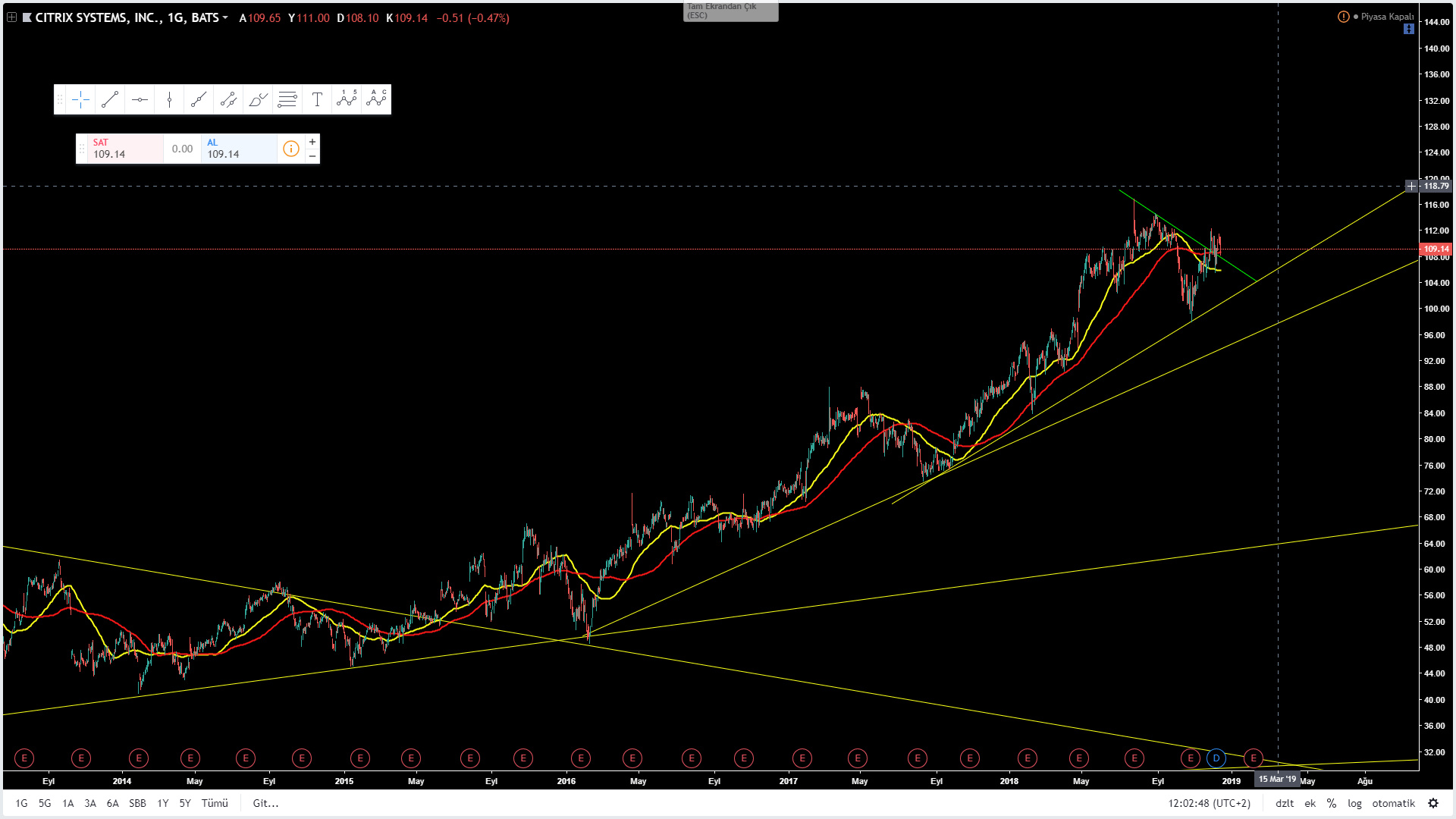Switch to 1Y time range
Image resolution: width=1456 pixels, height=819 pixels.
click(162, 803)
